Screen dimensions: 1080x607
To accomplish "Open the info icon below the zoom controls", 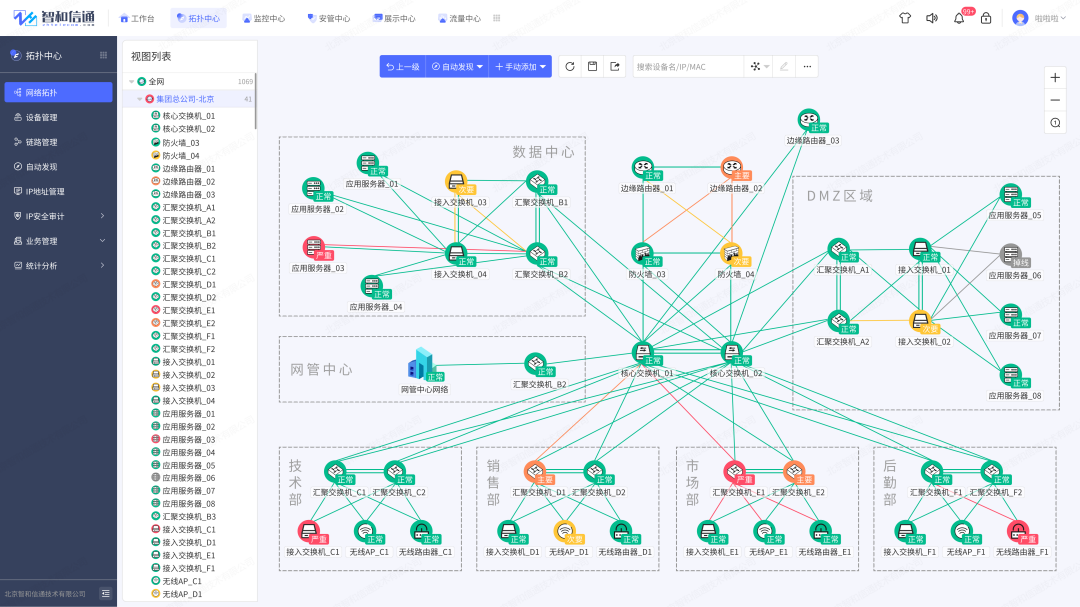I will pos(1055,122).
